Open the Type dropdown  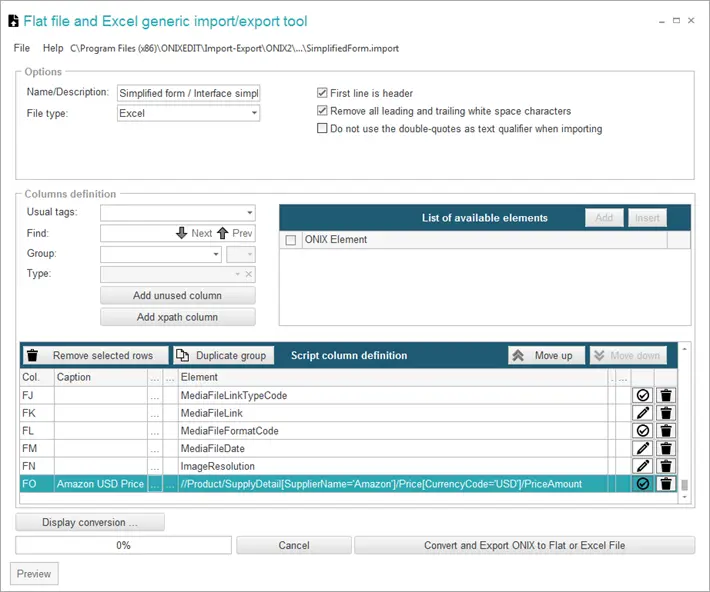point(237,274)
